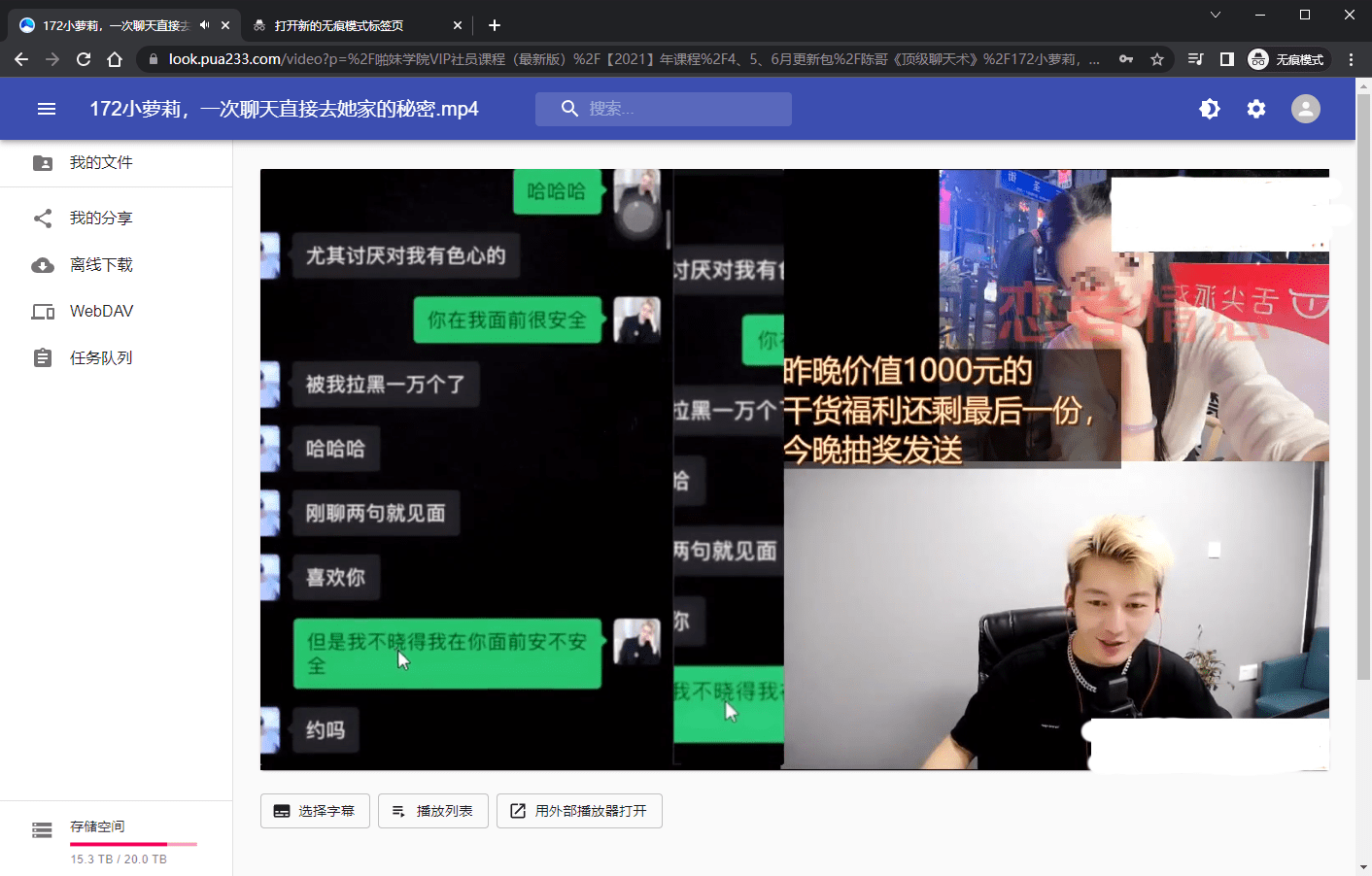This screenshot has width=1372, height=876.
Task: Open settings gear in header
Action: coord(1256,109)
